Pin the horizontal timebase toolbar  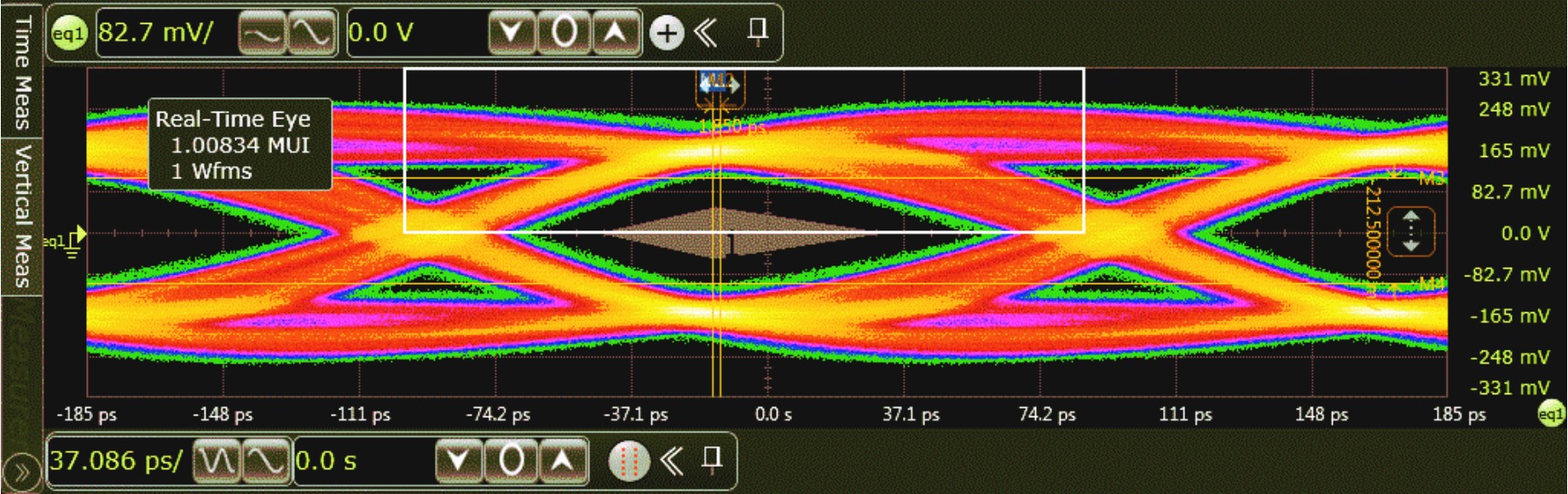pyautogui.click(x=711, y=460)
